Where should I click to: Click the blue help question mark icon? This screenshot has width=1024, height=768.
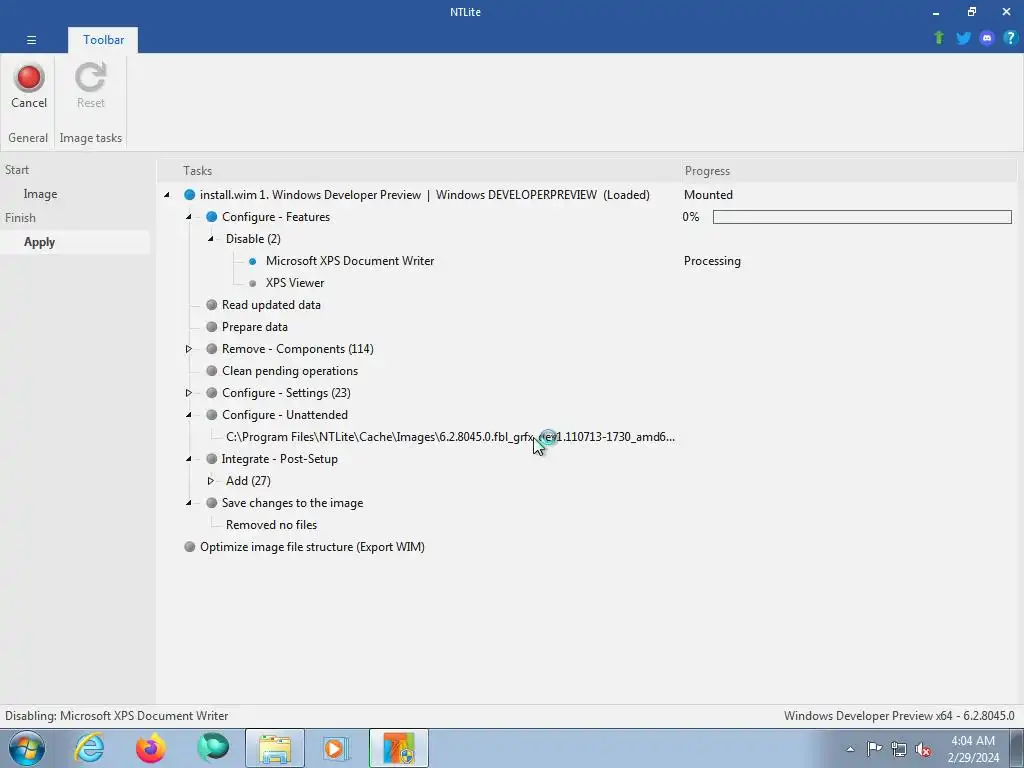coord(1010,38)
